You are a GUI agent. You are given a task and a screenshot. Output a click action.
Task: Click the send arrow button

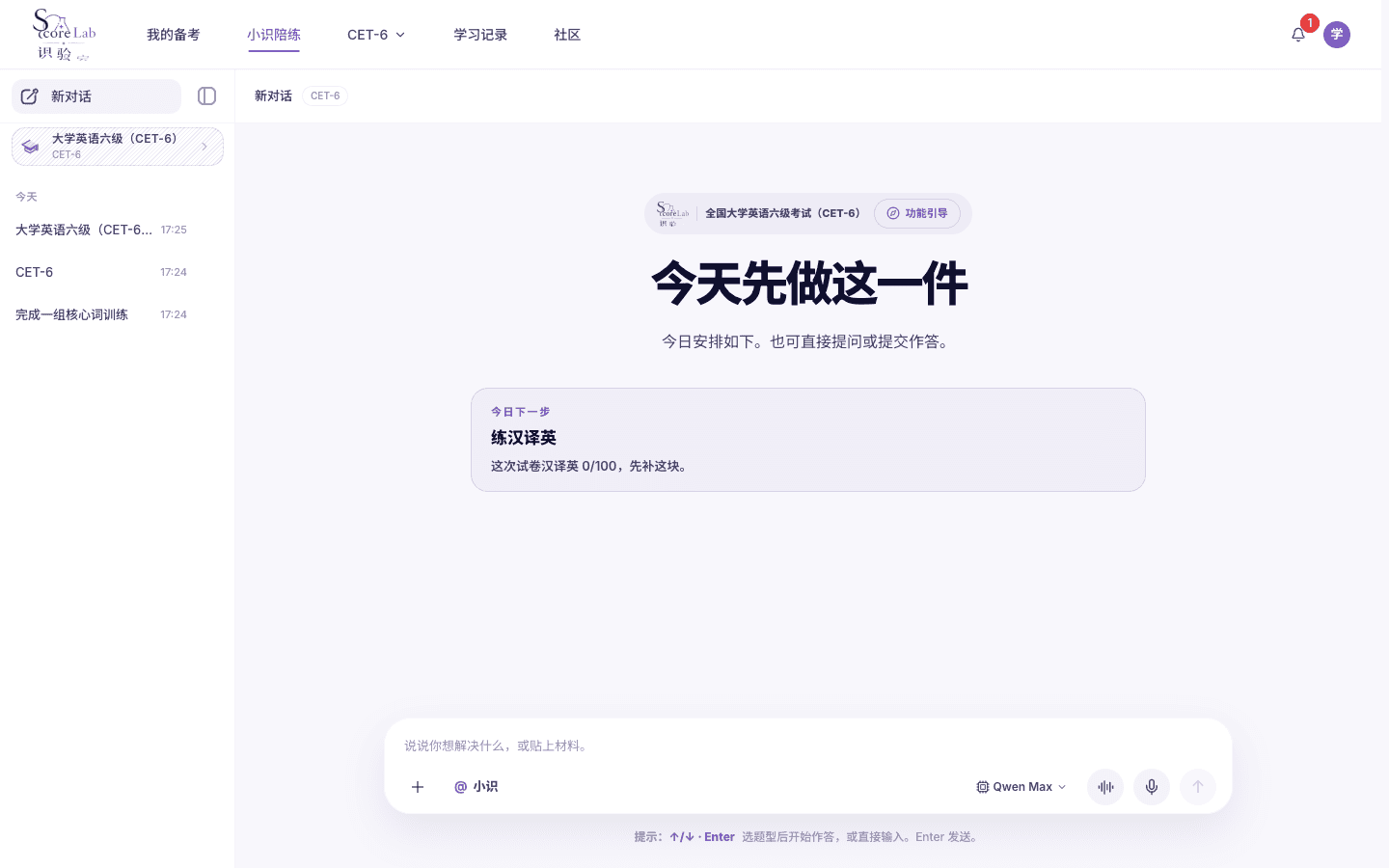(x=1198, y=787)
